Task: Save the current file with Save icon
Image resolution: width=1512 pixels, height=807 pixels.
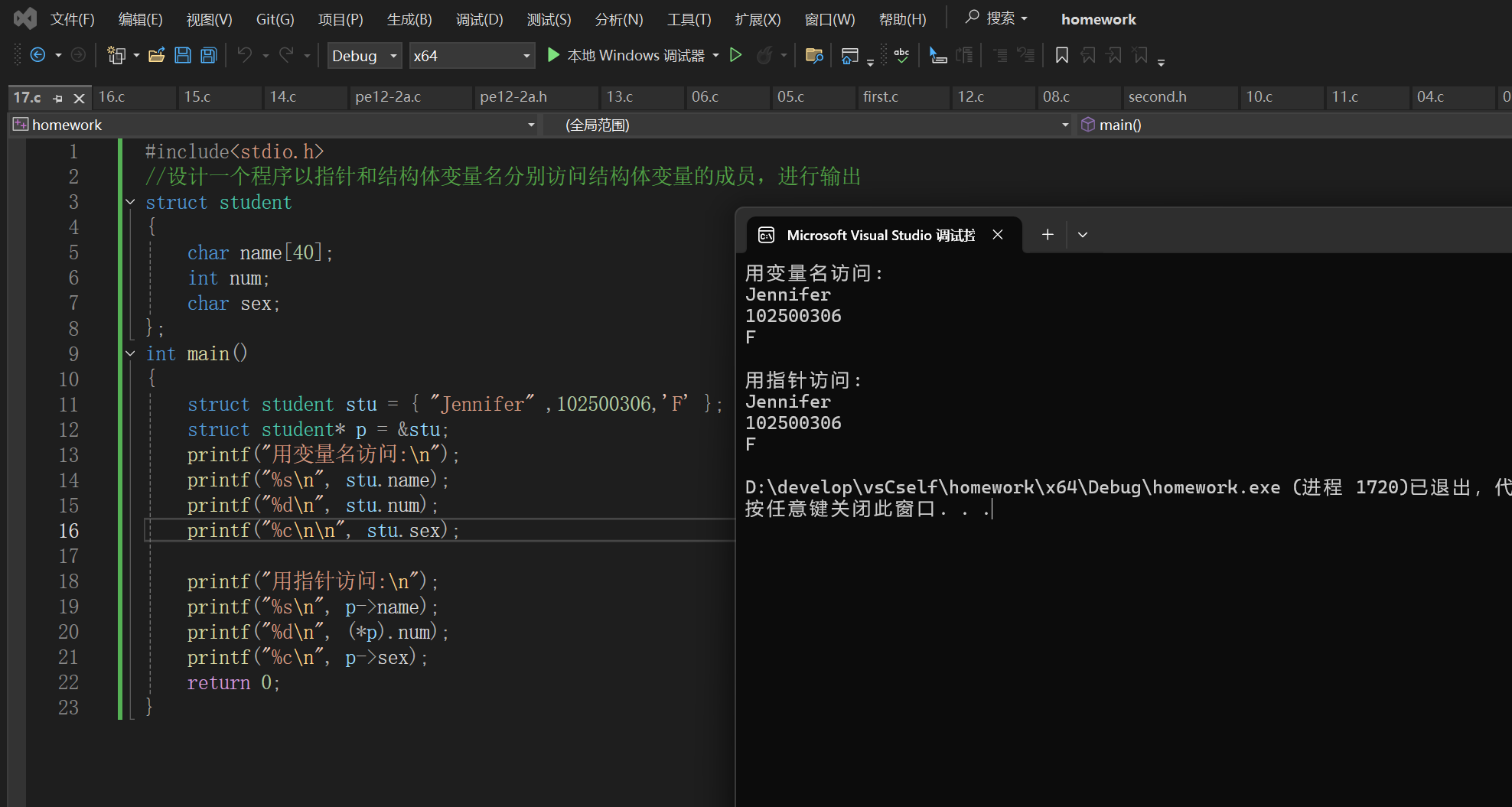Action: click(x=183, y=55)
